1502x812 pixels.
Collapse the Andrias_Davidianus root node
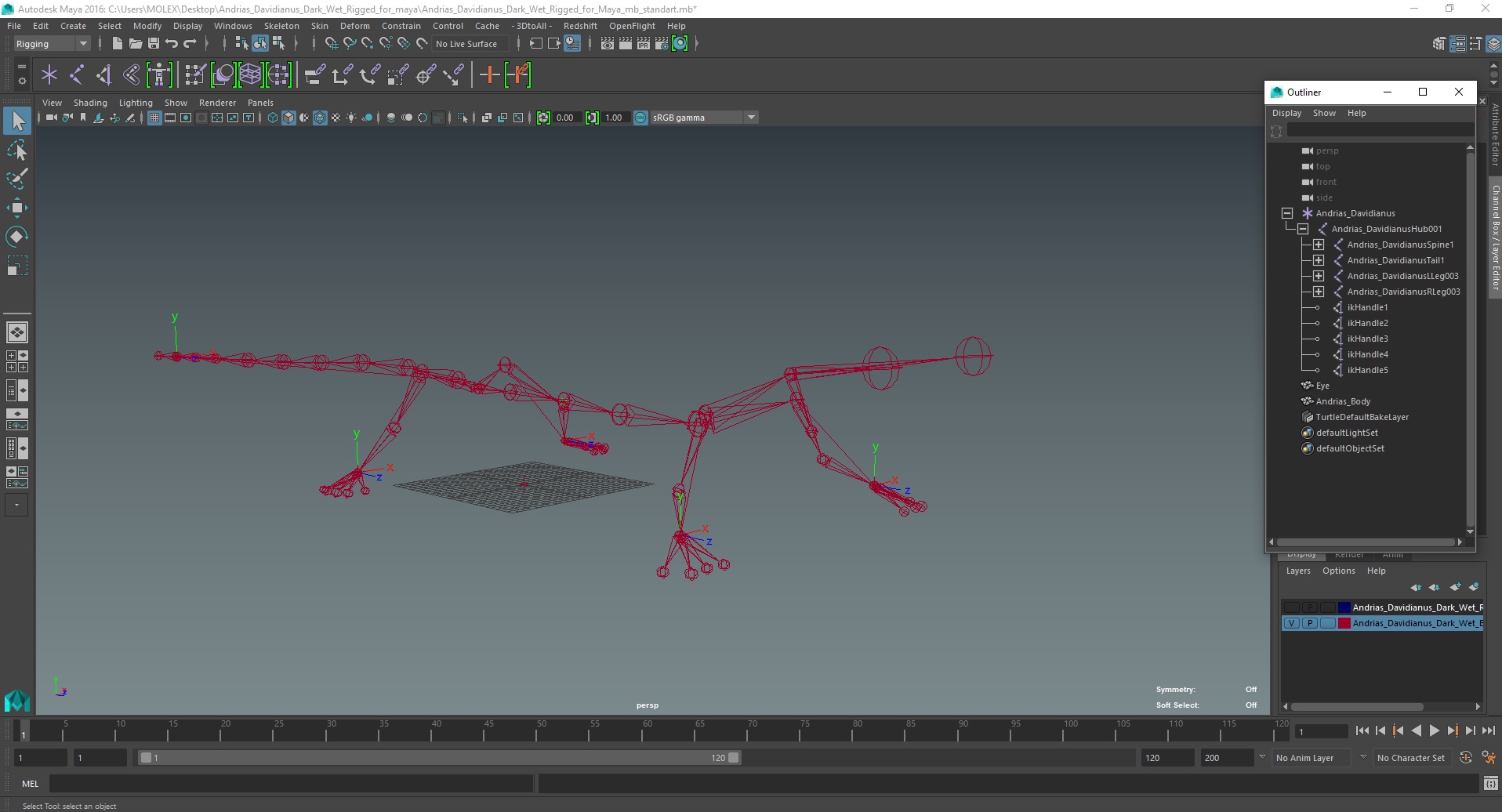tap(1287, 213)
